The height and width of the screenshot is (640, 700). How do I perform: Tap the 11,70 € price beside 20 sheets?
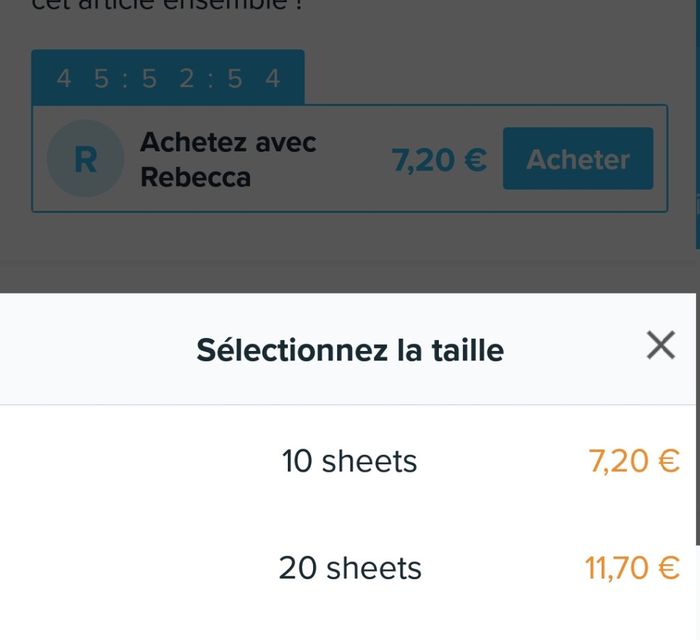[632, 568]
